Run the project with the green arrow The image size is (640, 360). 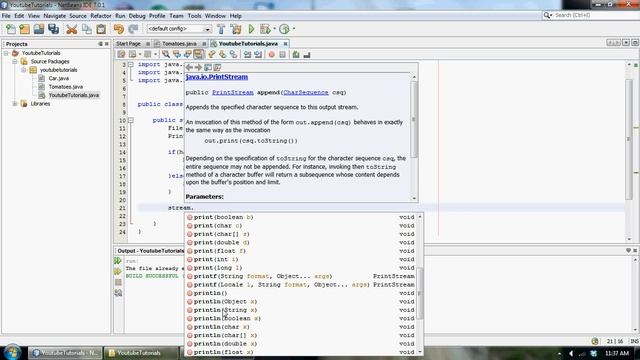(251, 29)
